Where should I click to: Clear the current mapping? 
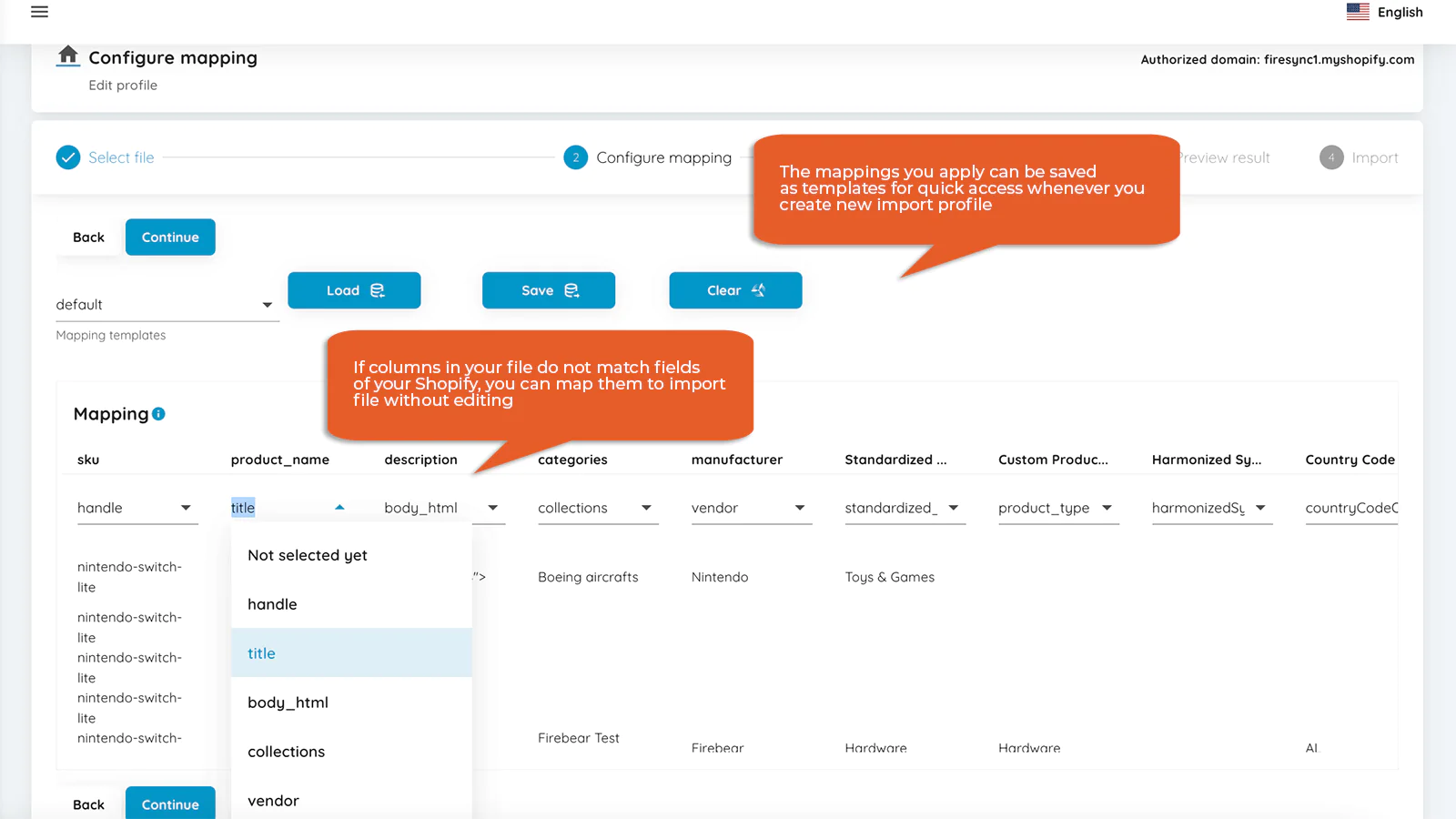click(x=735, y=290)
